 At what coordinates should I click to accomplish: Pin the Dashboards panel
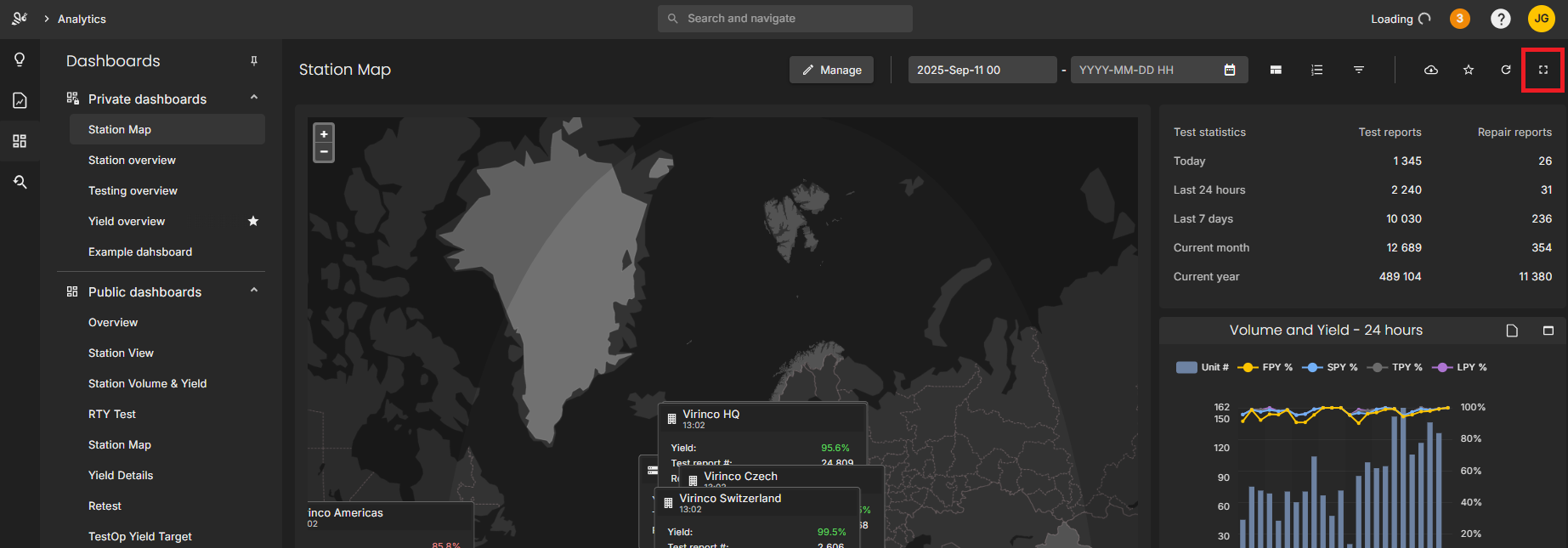pos(253,61)
